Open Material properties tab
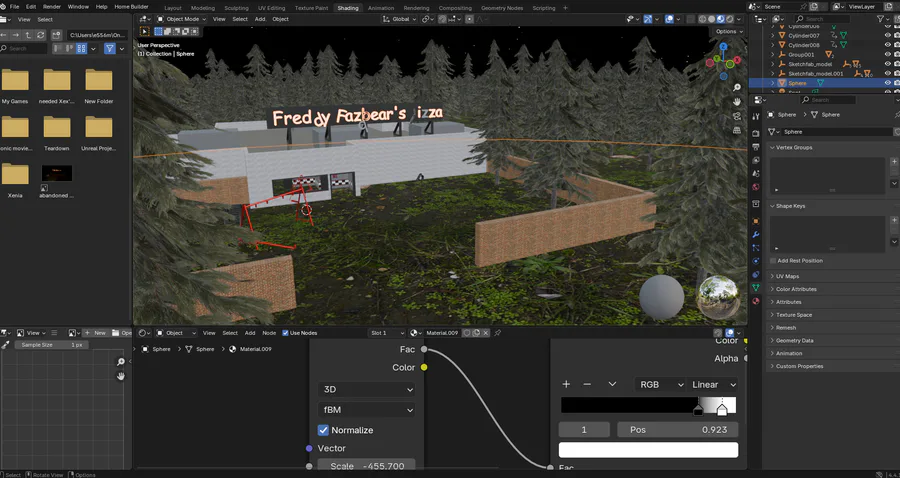 tap(755, 301)
